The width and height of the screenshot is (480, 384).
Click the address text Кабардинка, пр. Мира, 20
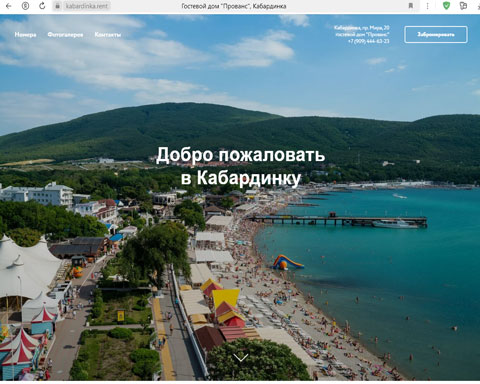coord(361,28)
